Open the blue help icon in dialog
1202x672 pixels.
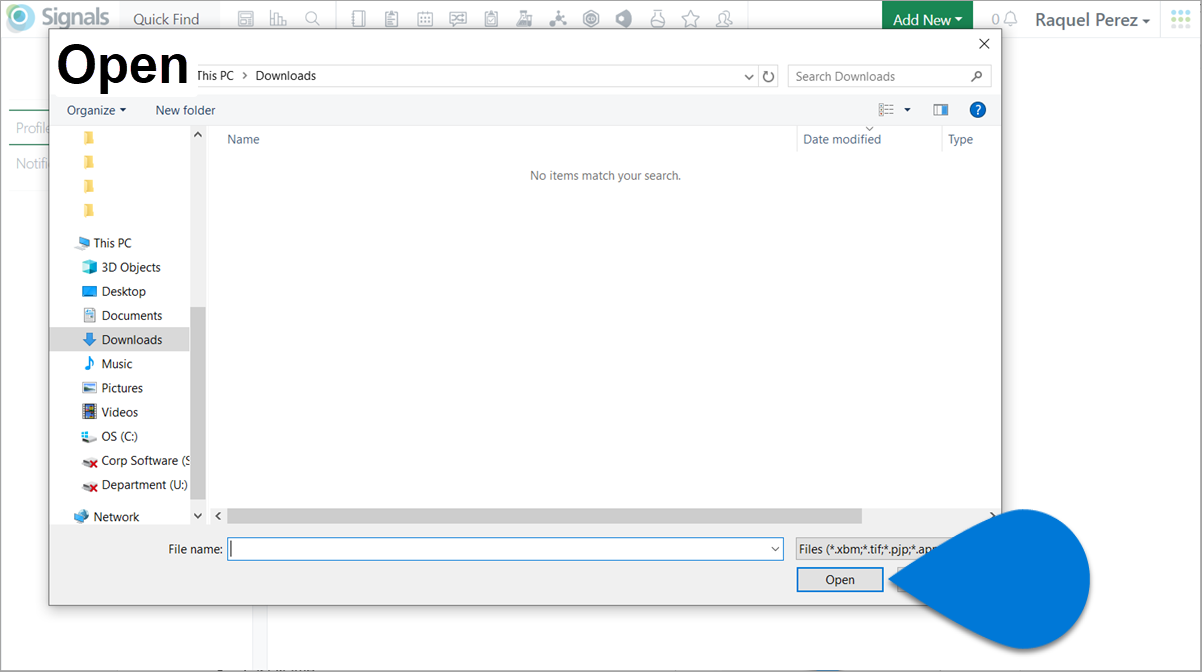978,110
